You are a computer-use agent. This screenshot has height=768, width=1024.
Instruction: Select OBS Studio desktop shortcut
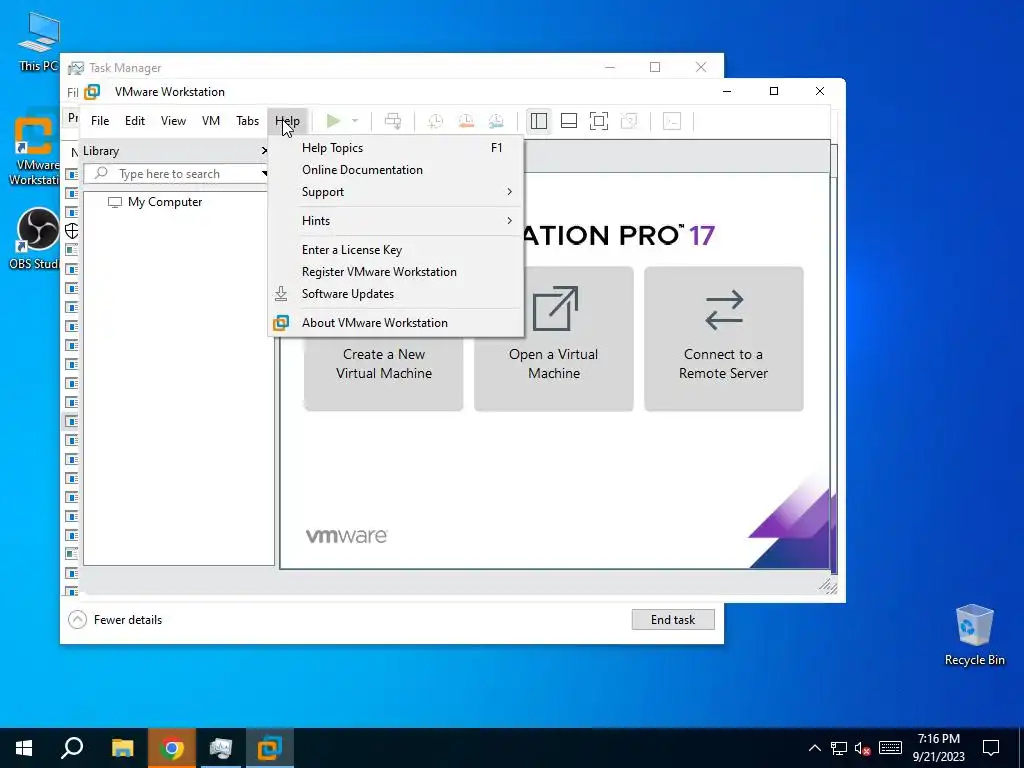[34, 238]
